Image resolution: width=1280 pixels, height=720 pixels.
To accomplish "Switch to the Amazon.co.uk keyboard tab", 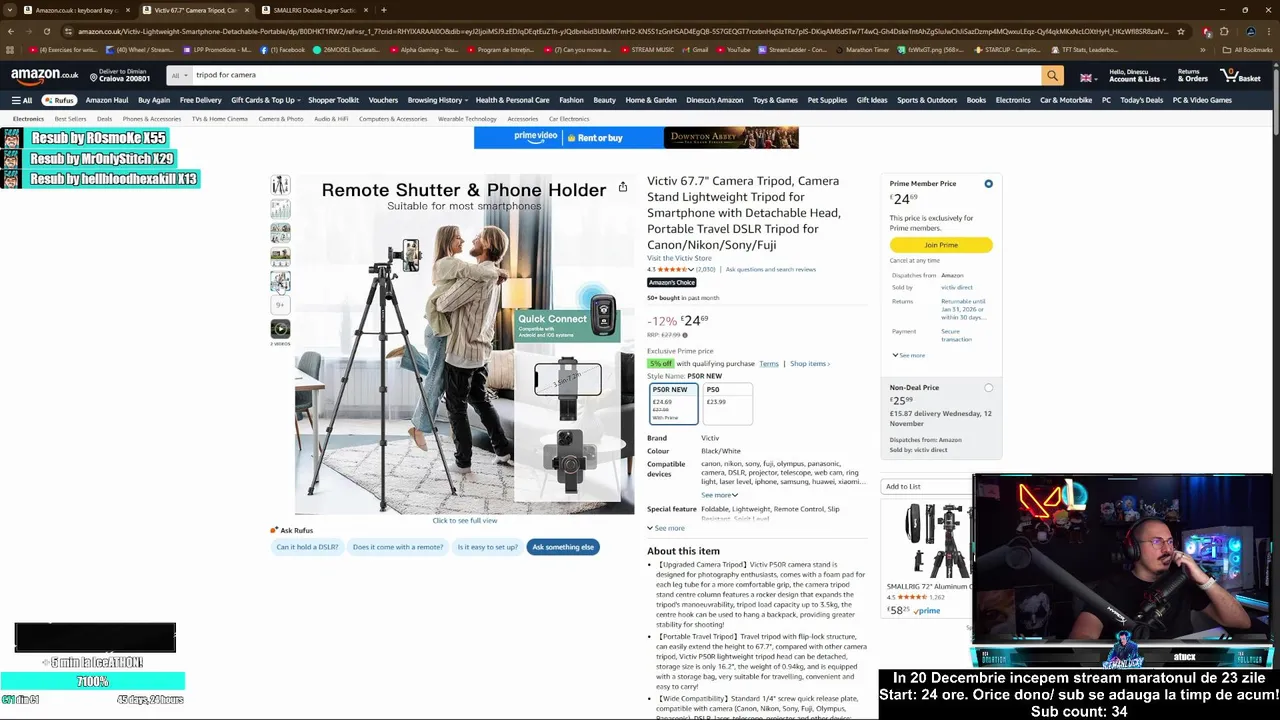I will (76, 10).
